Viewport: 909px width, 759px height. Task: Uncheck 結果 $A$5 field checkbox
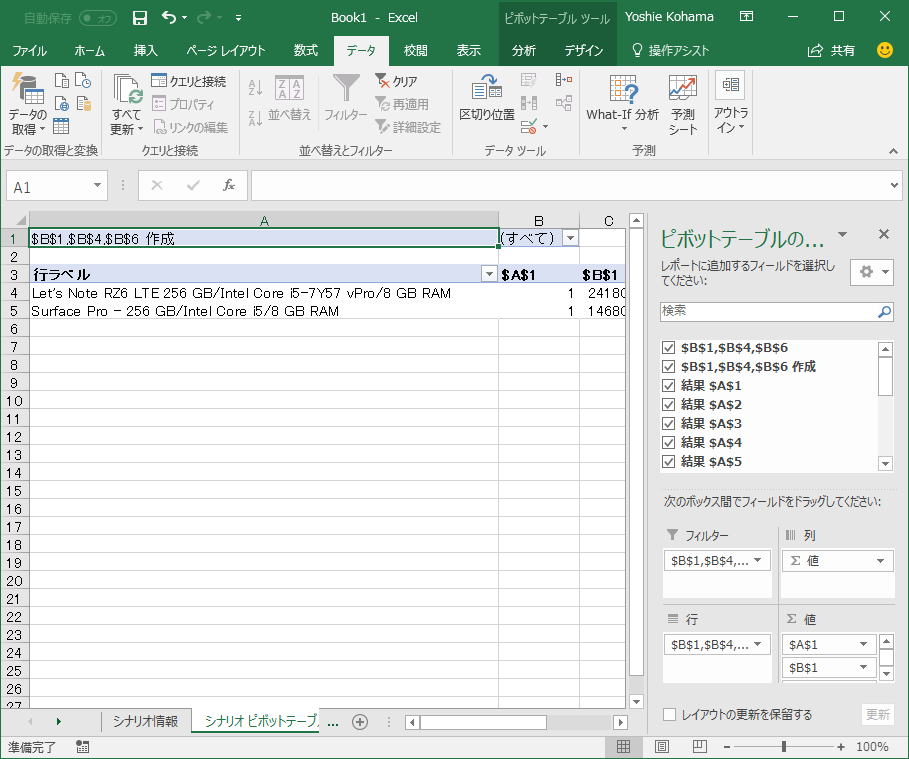coord(668,462)
